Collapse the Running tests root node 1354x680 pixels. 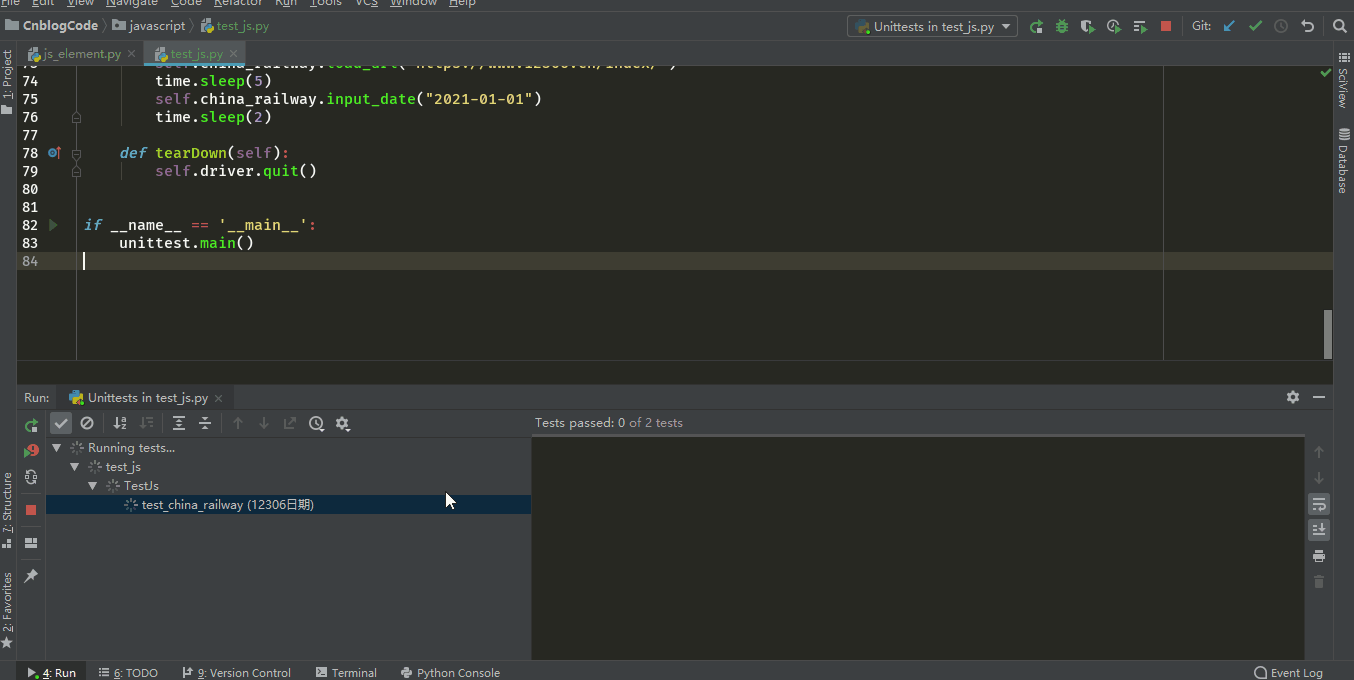(x=57, y=448)
